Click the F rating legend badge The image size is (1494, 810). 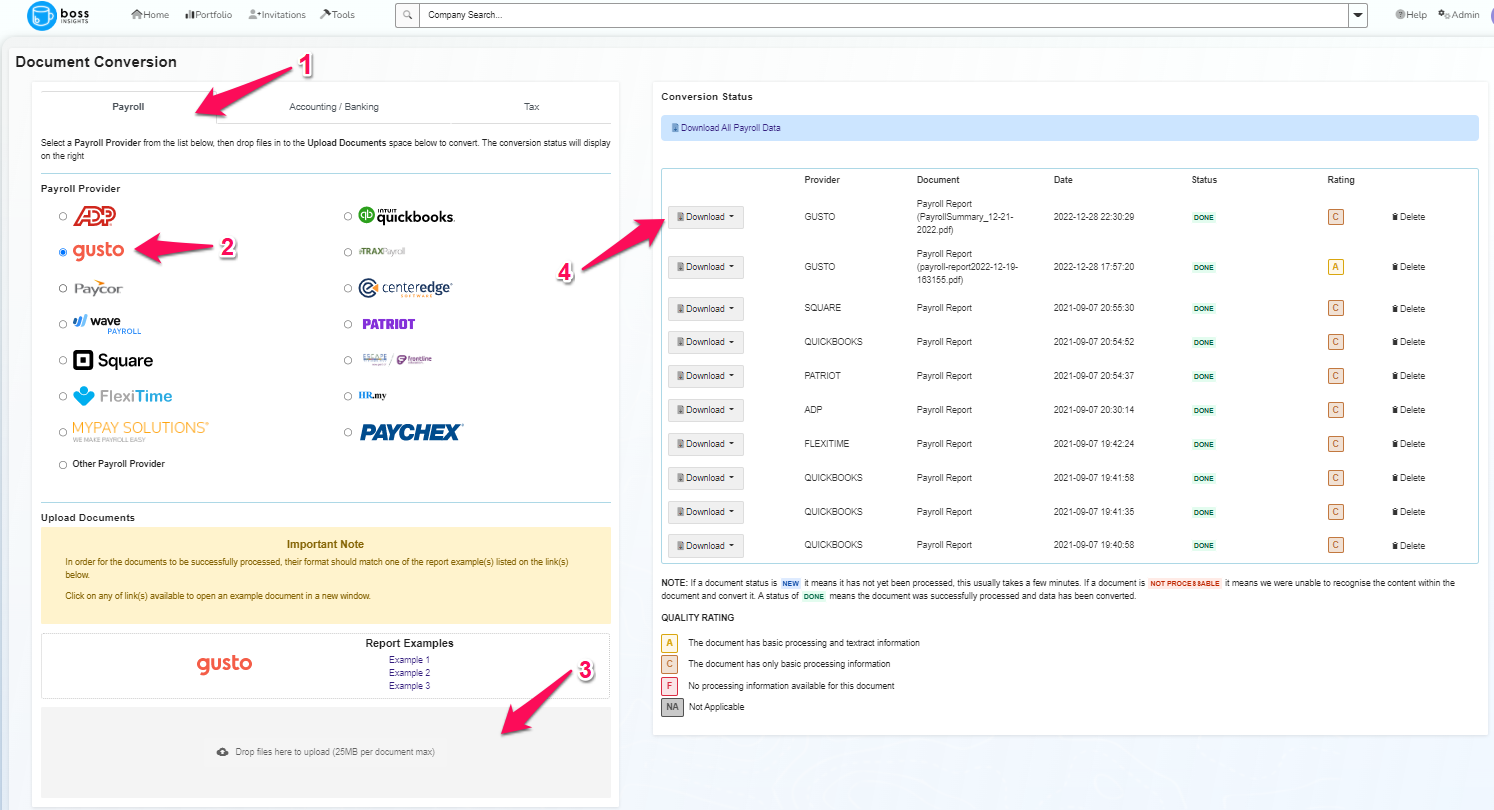[669, 686]
